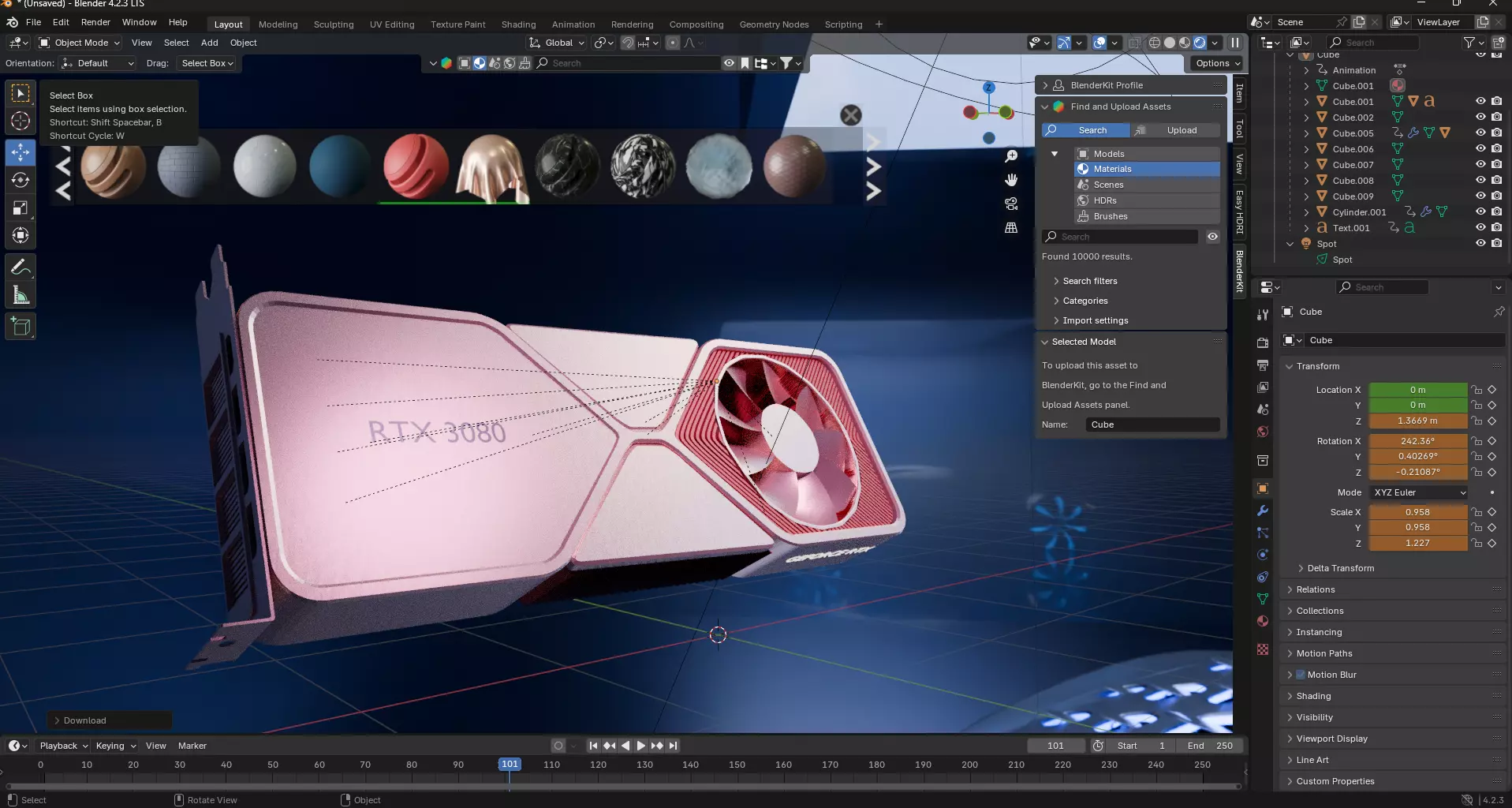The image size is (1512, 808).
Task: Open the World properties tab
Action: [1263, 432]
